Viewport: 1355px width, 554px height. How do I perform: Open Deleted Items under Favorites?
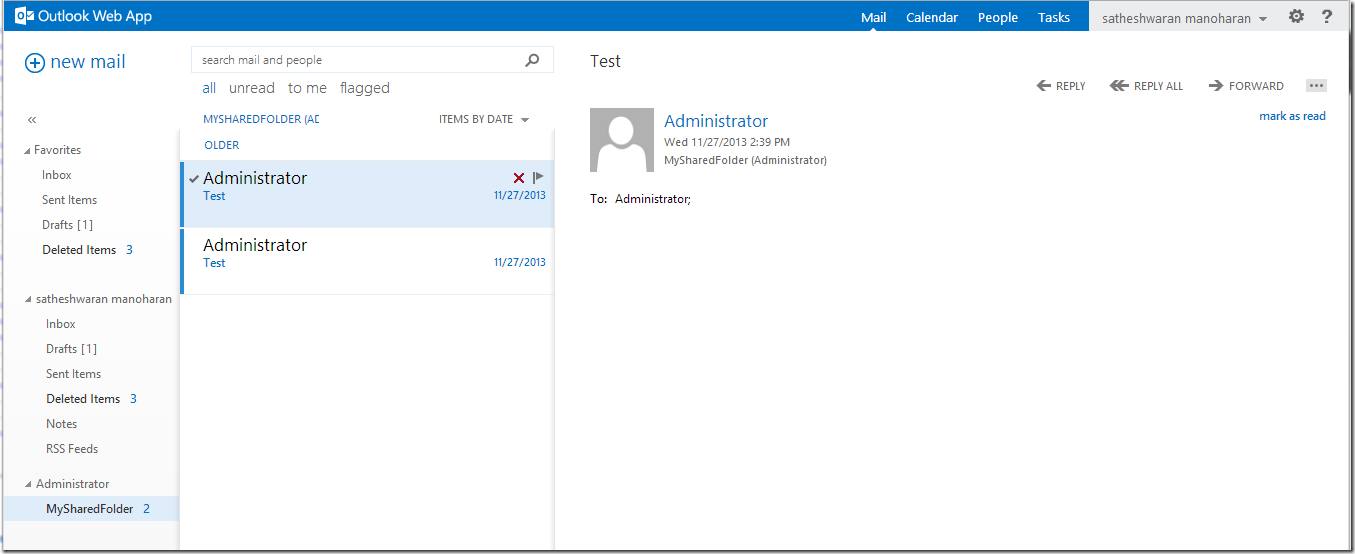(x=79, y=250)
